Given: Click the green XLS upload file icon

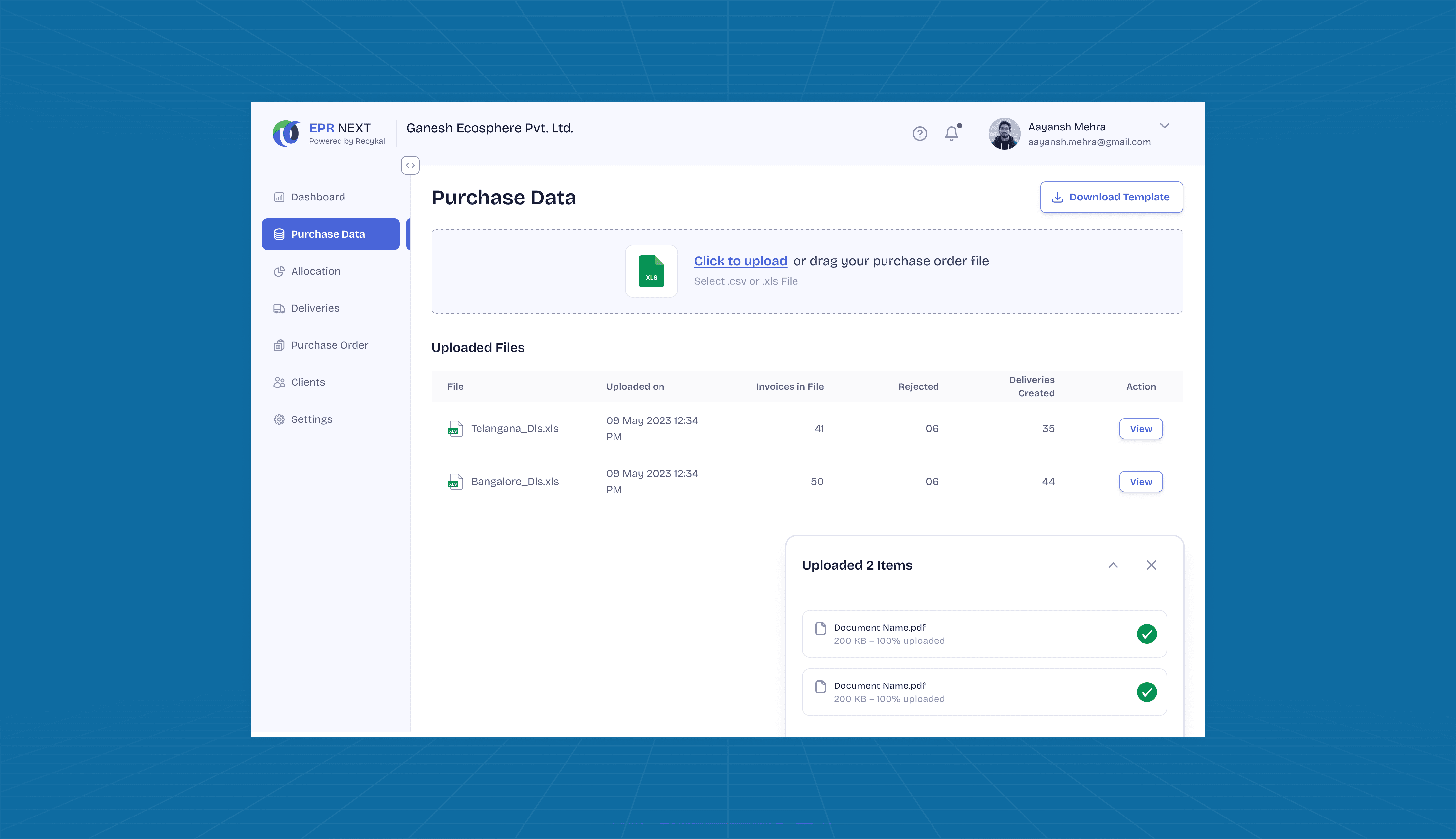Looking at the screenshot, I should click(651, 271).
